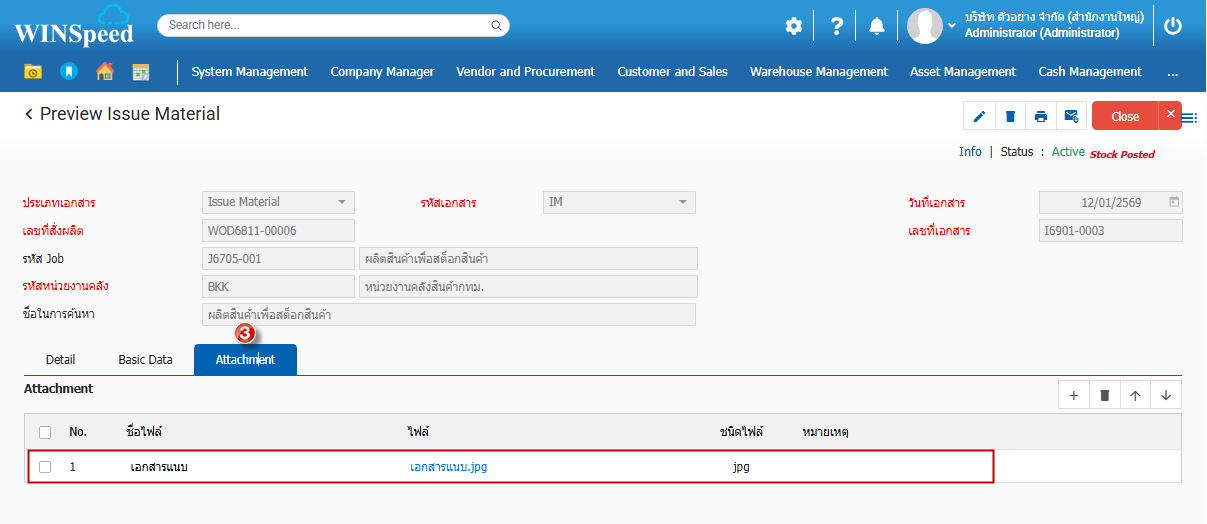This screenshot has width=1207, height=524.
Task: Move attachment down with arrow icon
Action: [1166, 395]
